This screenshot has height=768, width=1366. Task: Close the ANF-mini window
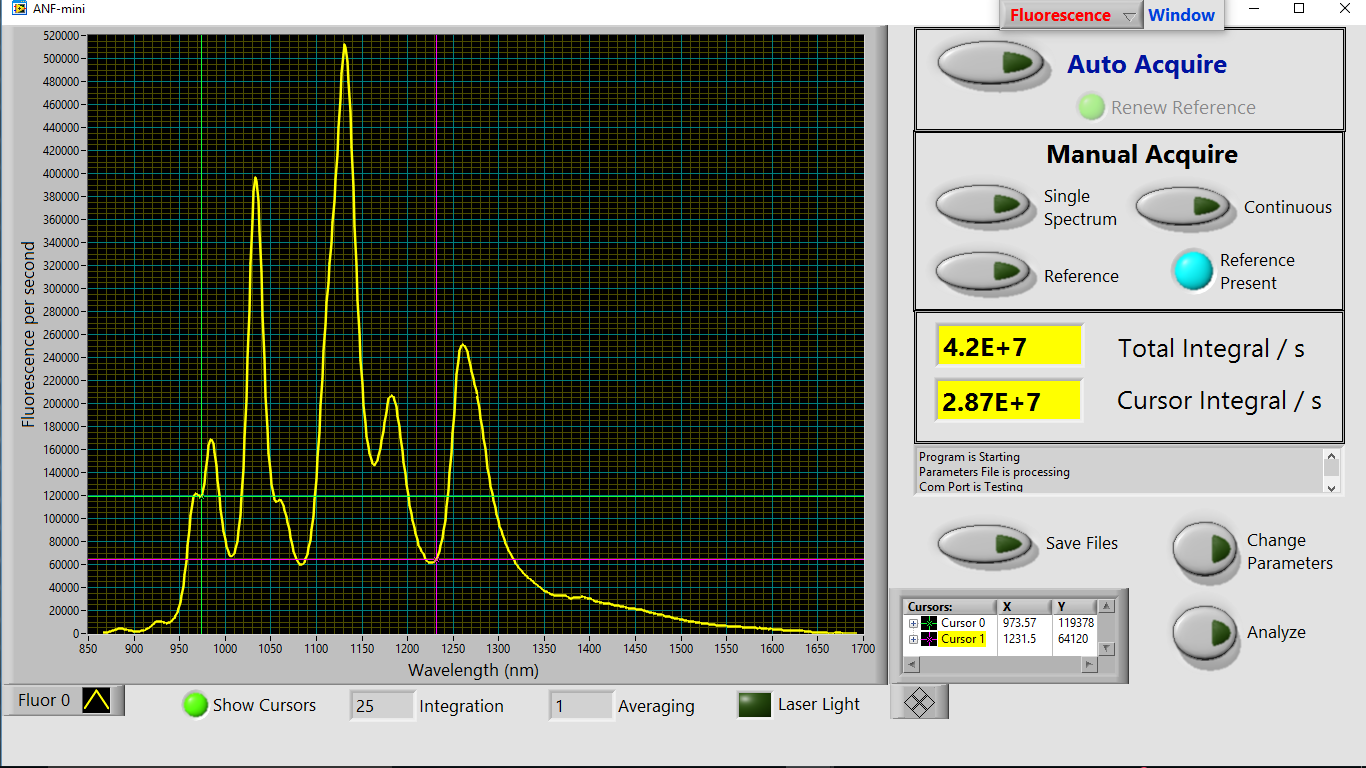[x=1344, y=8]
